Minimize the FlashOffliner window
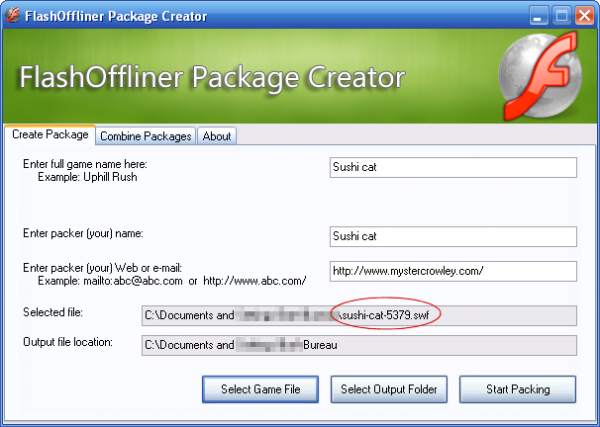This screenshot has height=427, width=600. tap(539, 16)
